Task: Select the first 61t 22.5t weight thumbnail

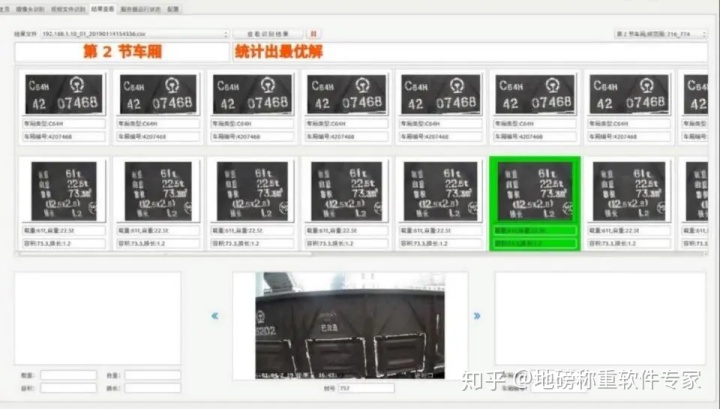Action: (x=64, y=191)
